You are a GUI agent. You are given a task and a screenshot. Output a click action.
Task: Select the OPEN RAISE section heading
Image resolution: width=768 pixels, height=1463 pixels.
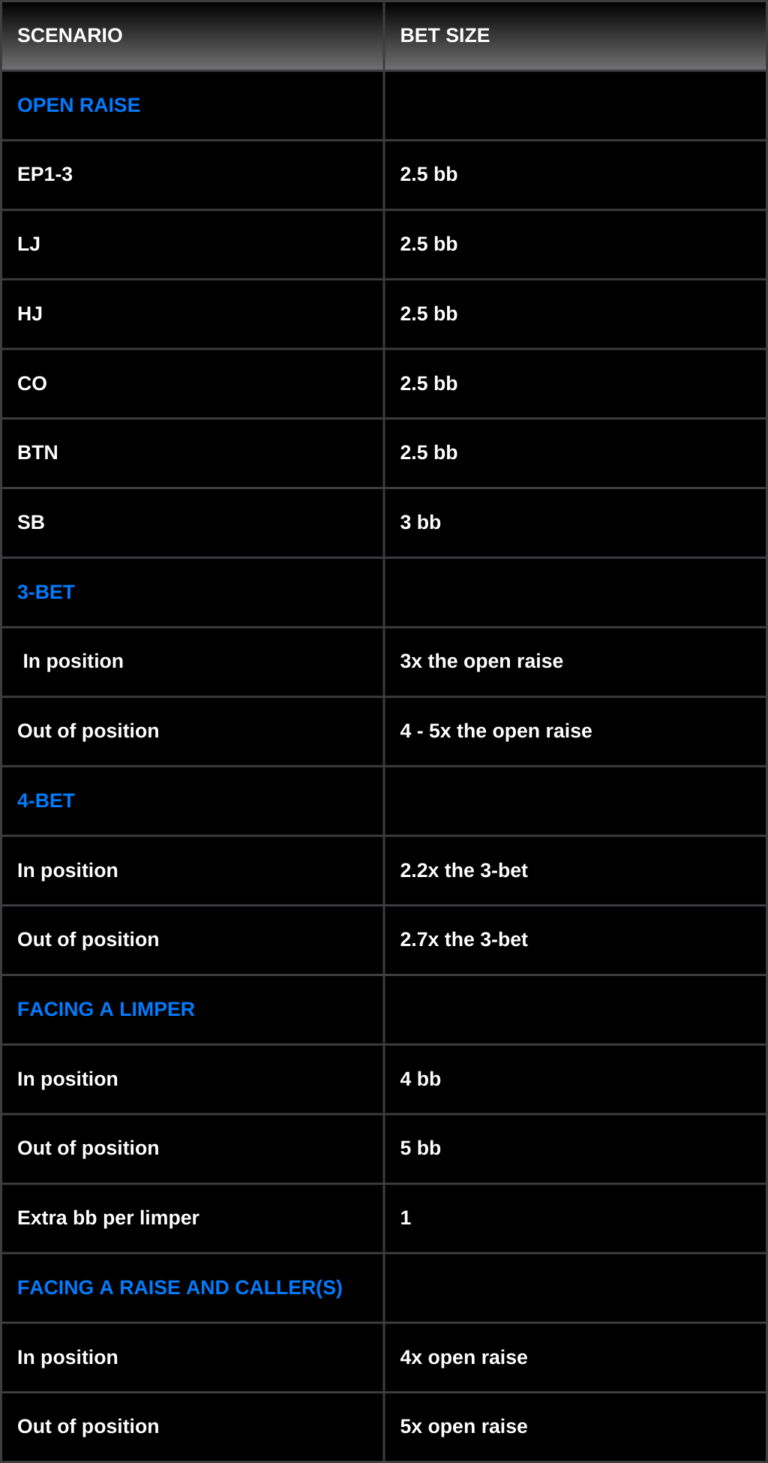79,105
